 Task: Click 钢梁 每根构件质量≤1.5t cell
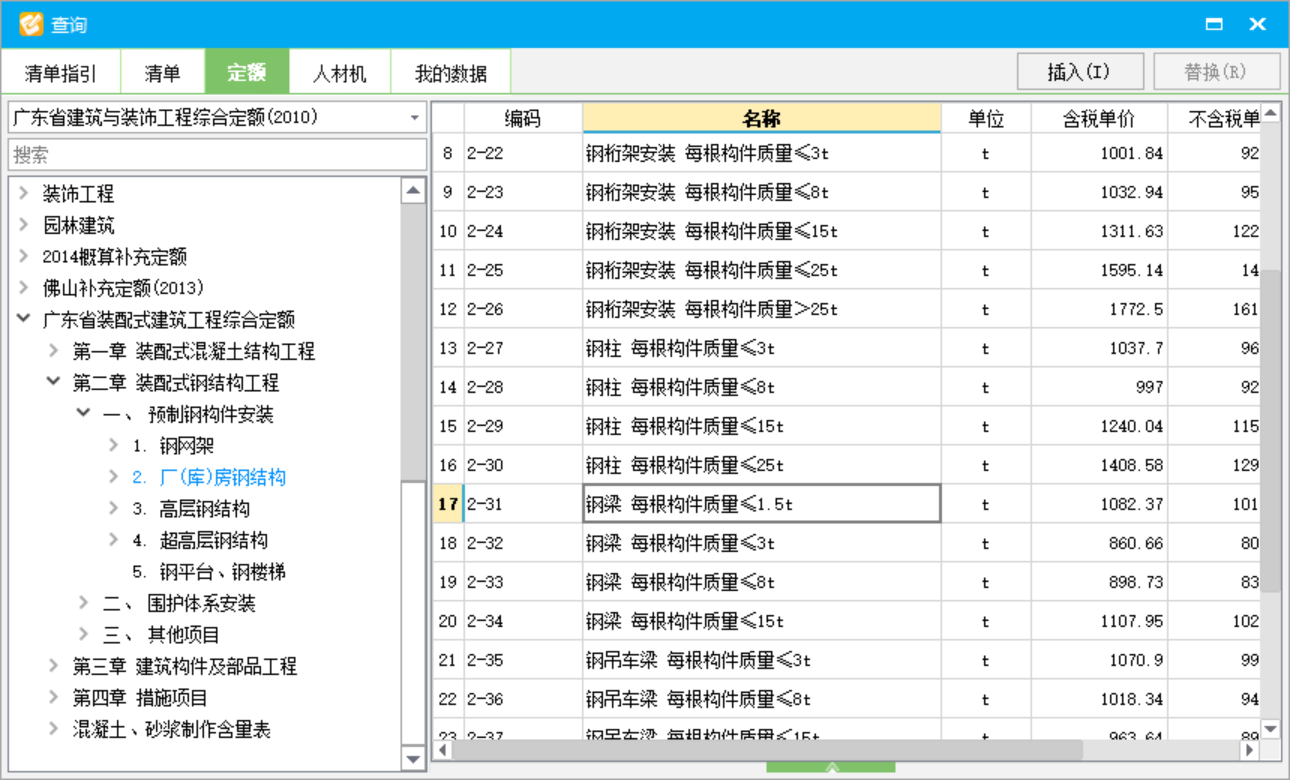coord(762,504)
